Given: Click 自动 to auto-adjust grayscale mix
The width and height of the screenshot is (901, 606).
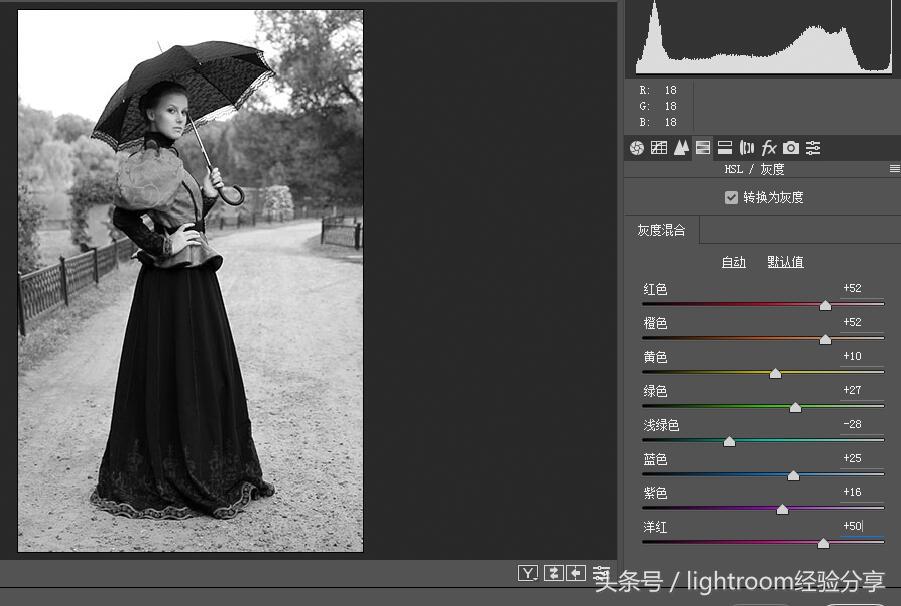Looking at the screenshot, I should pos(733,261).
